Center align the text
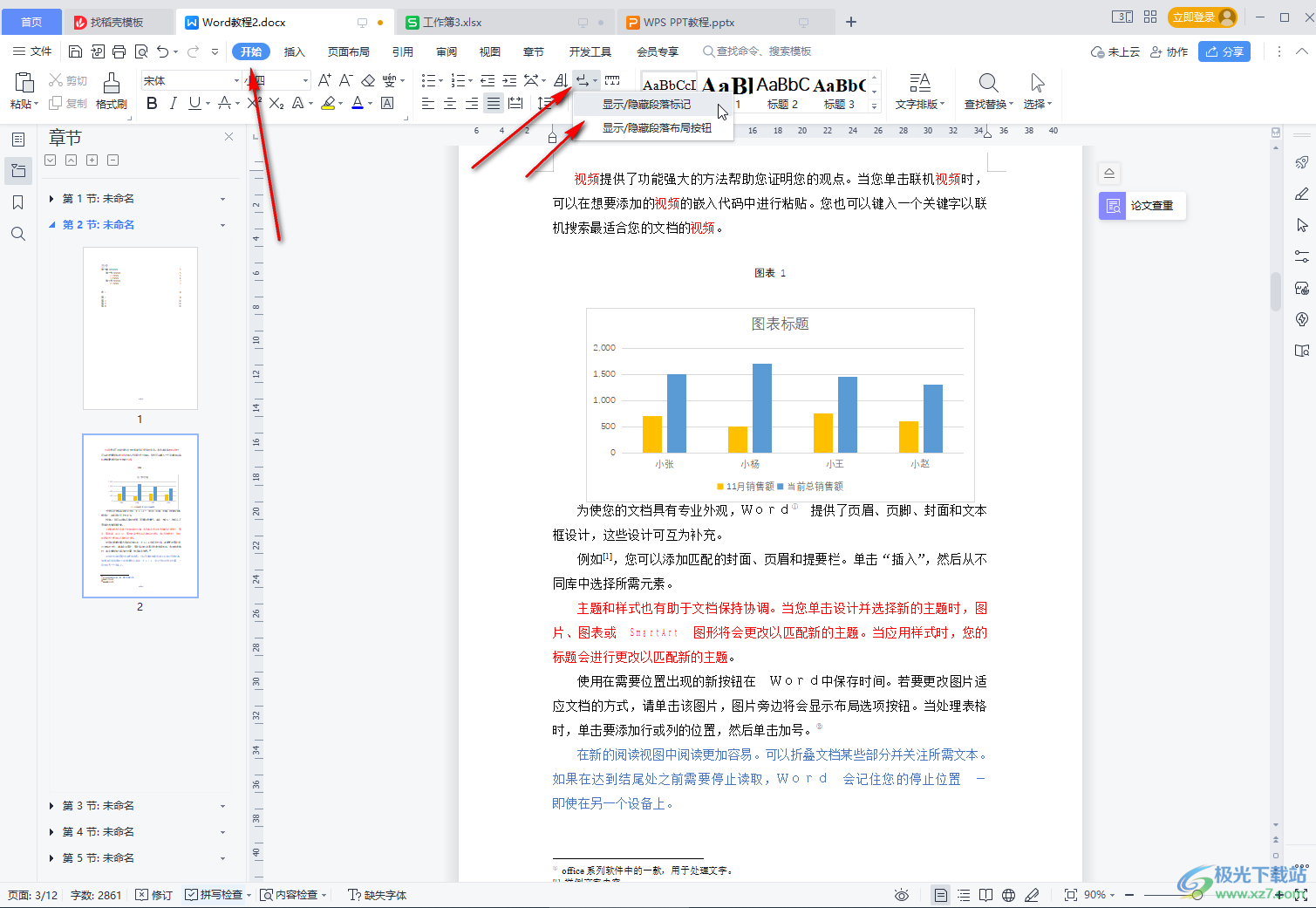1316x908 pixels. pyautogui.click(x=450, y=103)
